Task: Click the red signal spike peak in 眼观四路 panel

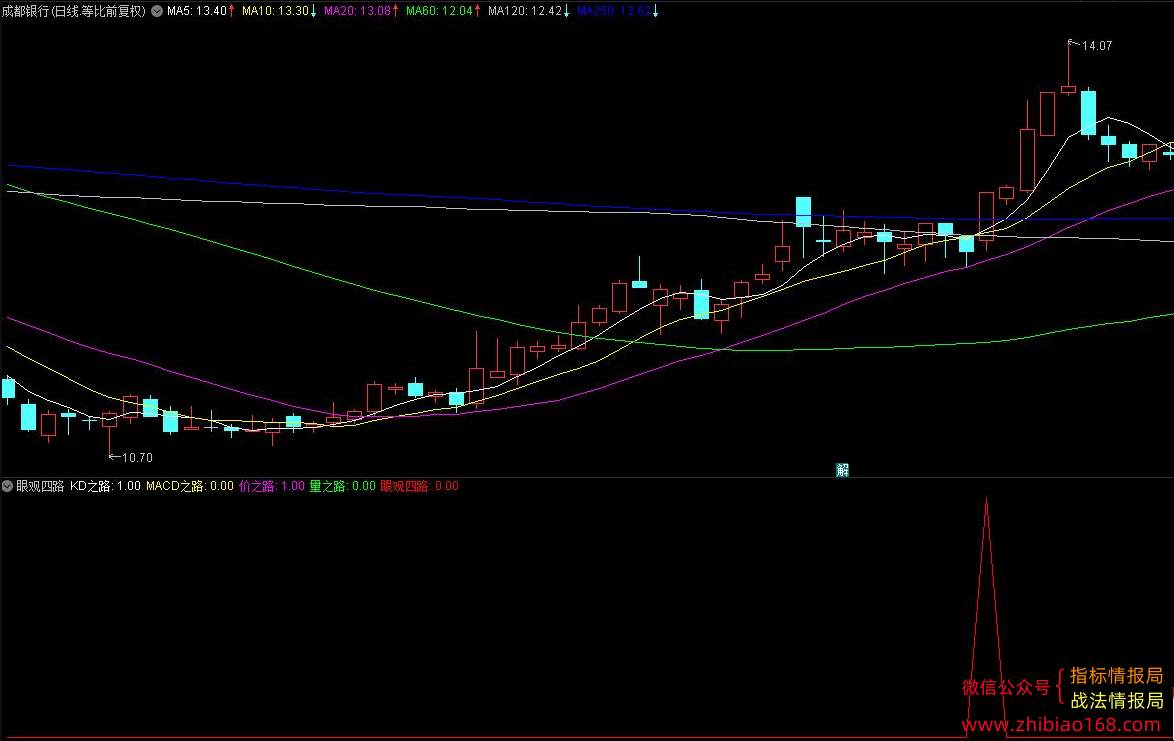Action: pyautogui.click(x=986, y=500)
